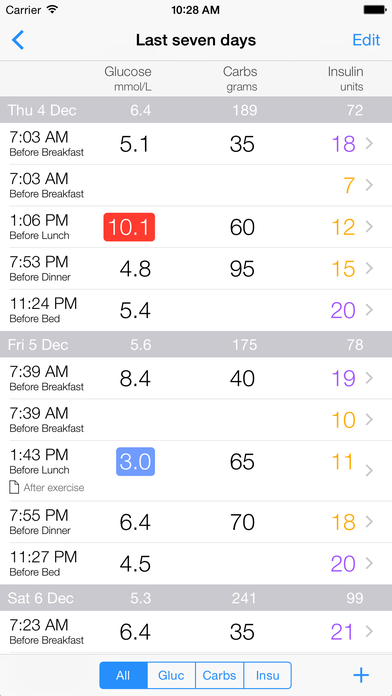This screenshot has height=696, width=392.
Task: Tap the plus icon to add entry
Action: tap(361, 675)
